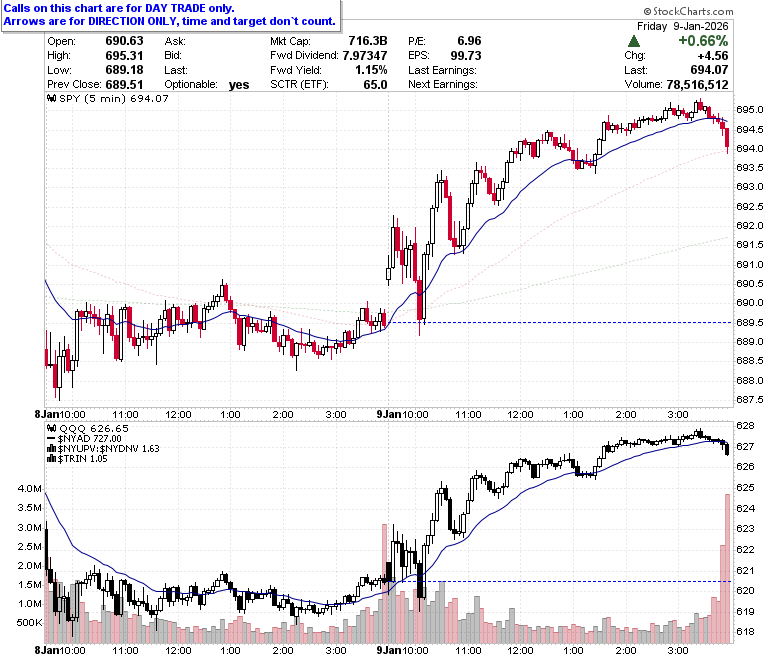The height and width of the screenshot is (659, 780).
Task: Click the +0.66% percent change value
Action: tap(703, 41)
